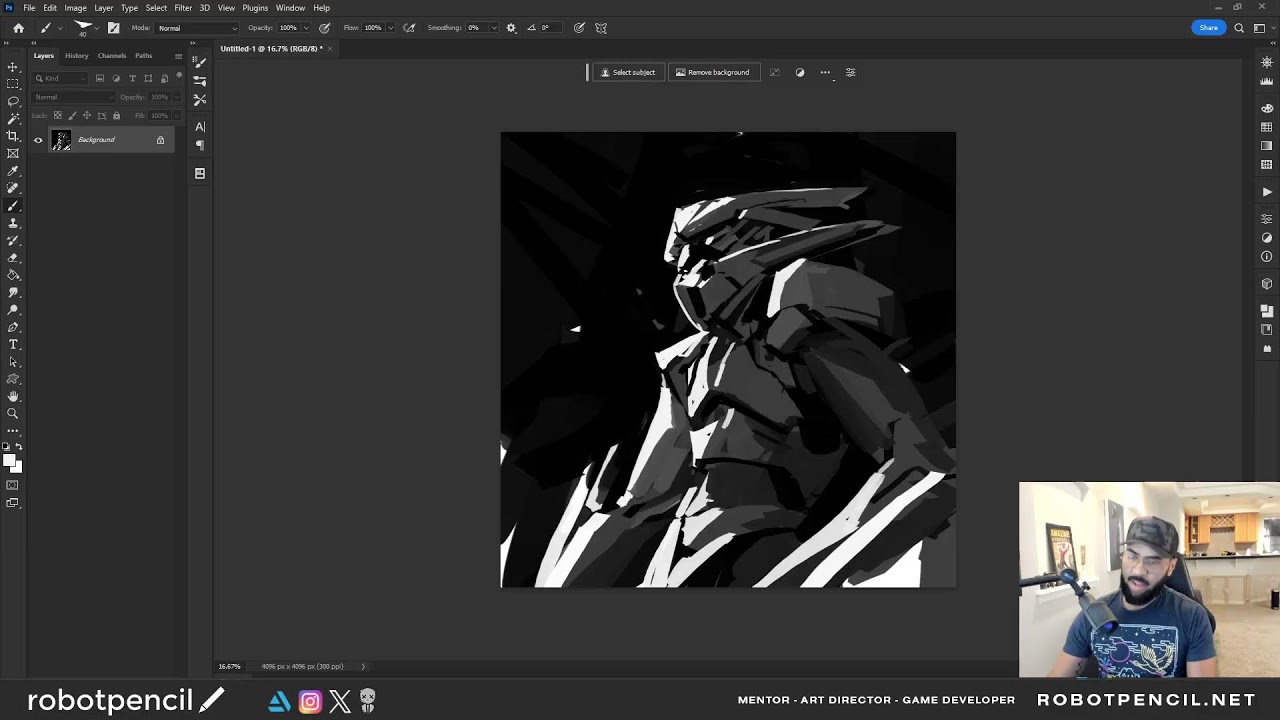Select the Rectangular Marquee tool
The width and height of the screenshot is (1280, 720).
click(x=13, y=84)
